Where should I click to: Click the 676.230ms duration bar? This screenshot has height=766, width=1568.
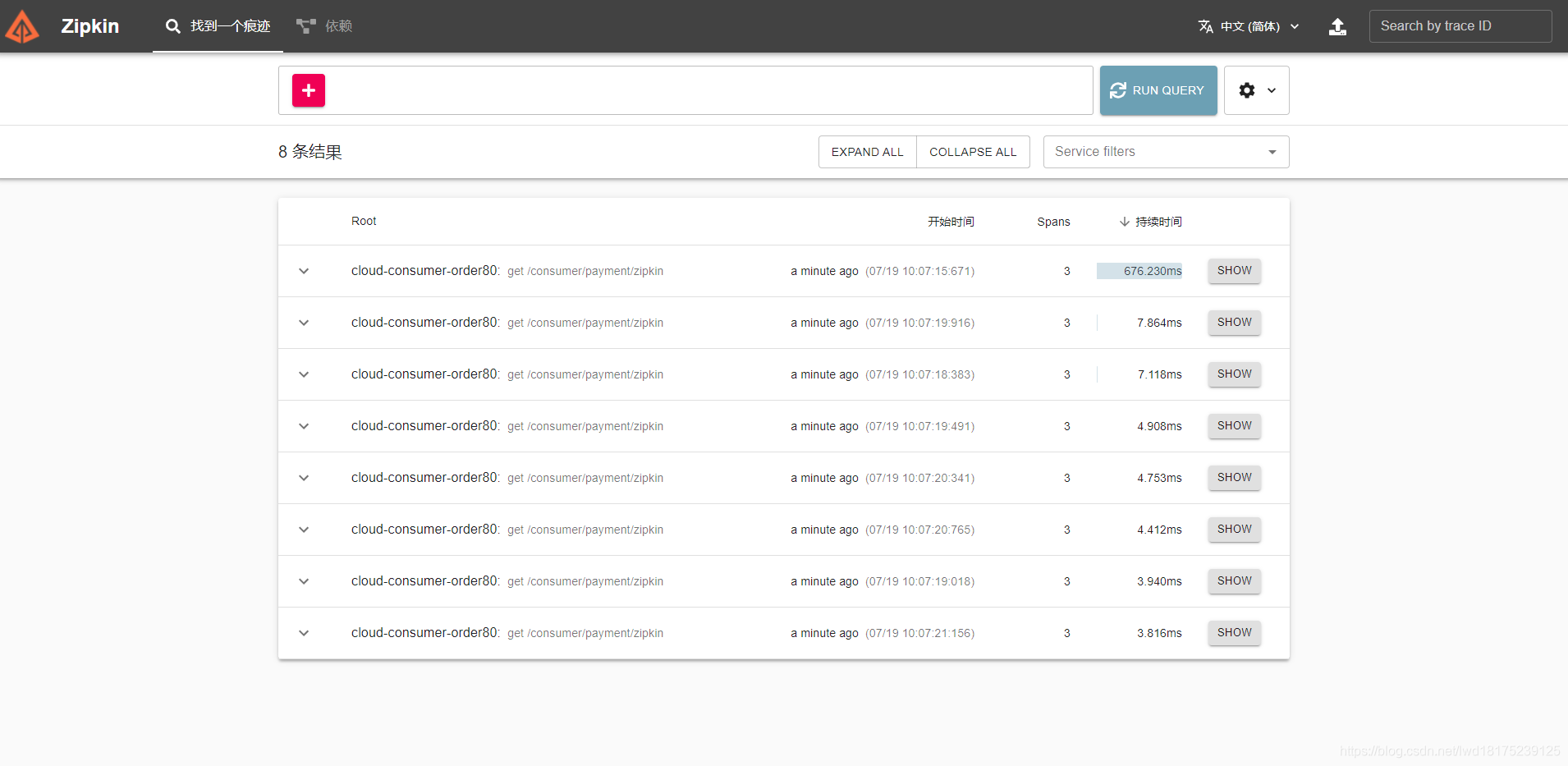coord(1139,271)
